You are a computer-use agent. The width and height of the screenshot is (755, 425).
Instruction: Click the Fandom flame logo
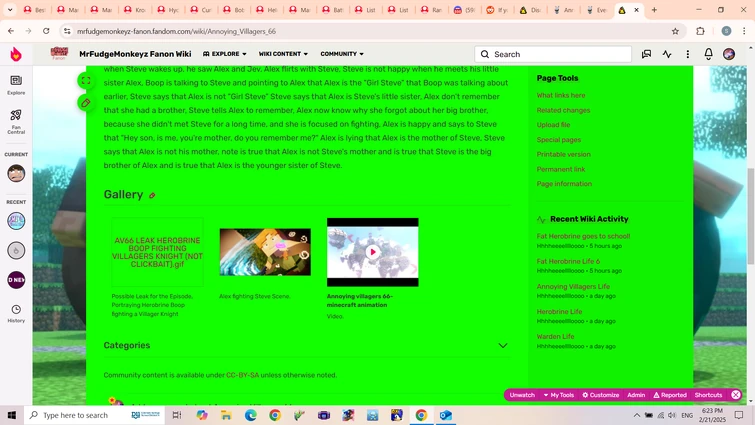[x=16, y=54]
